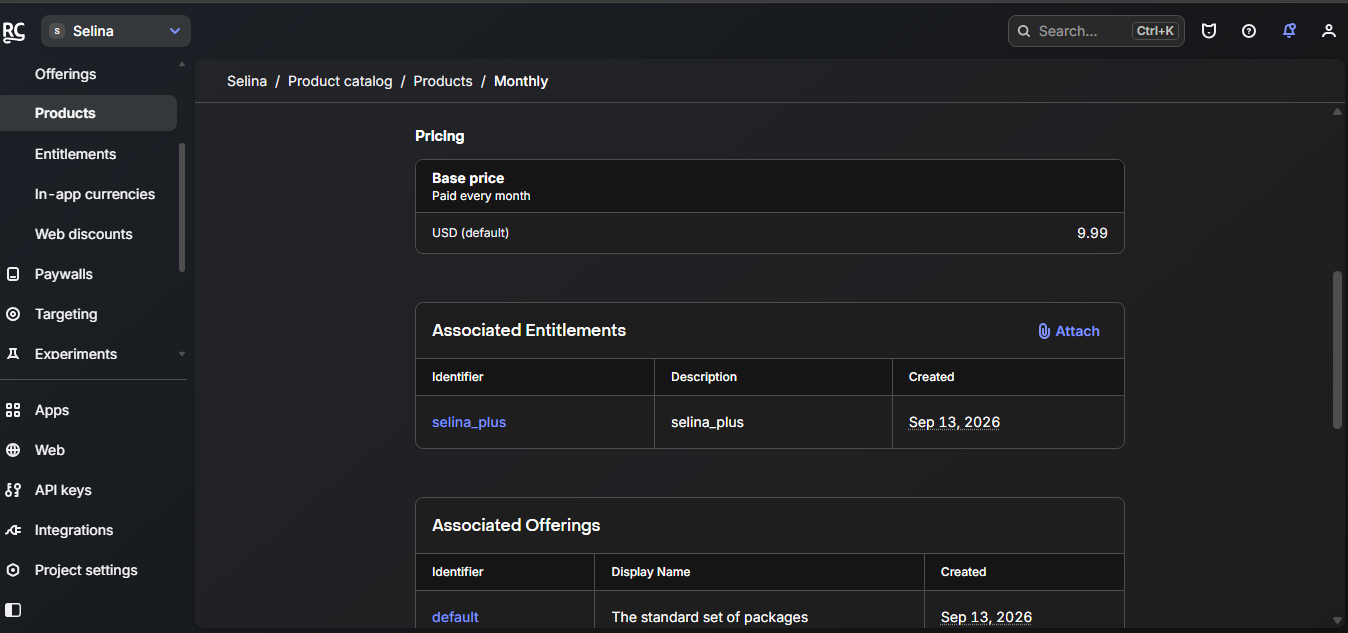The height and width of the screenshot is (633, 1348).
Task: Click the Web globe icon
Action: (13, 450)
